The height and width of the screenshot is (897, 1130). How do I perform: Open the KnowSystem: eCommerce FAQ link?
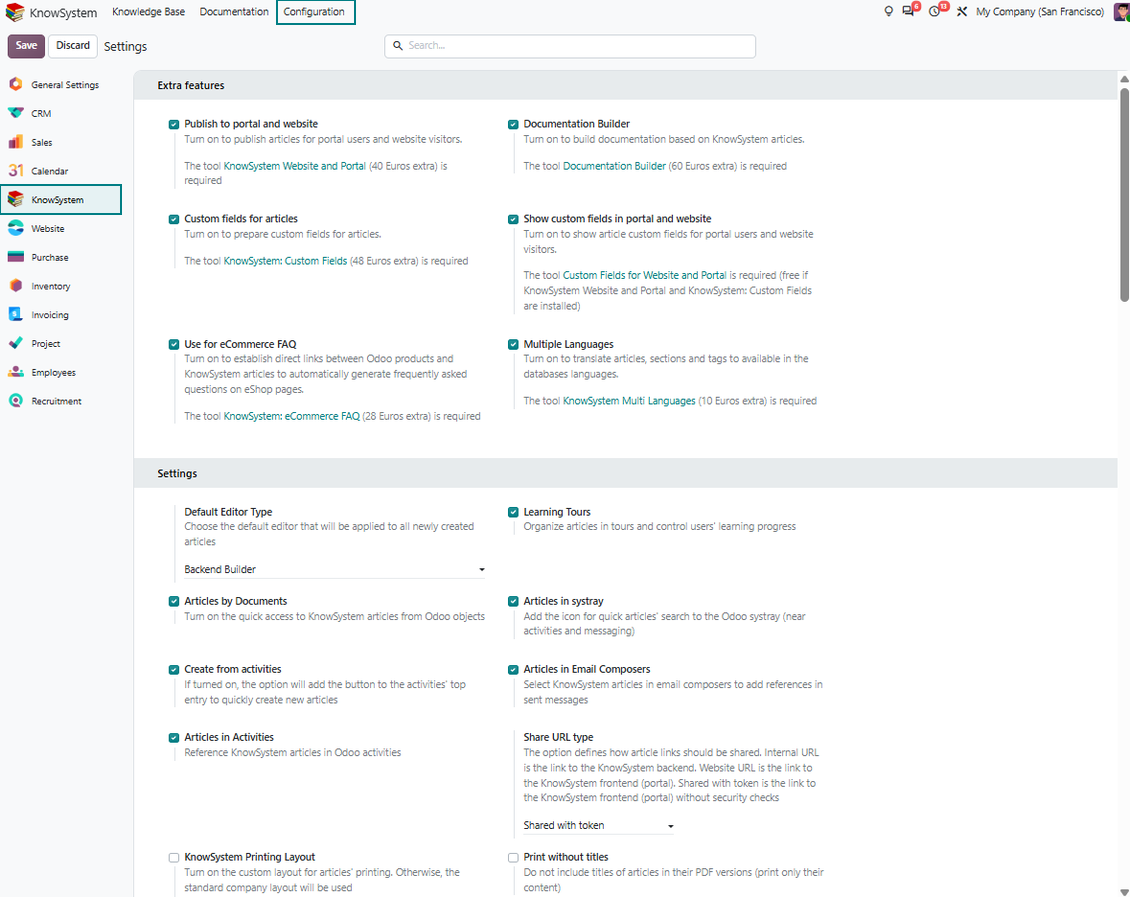click(292, 416)
